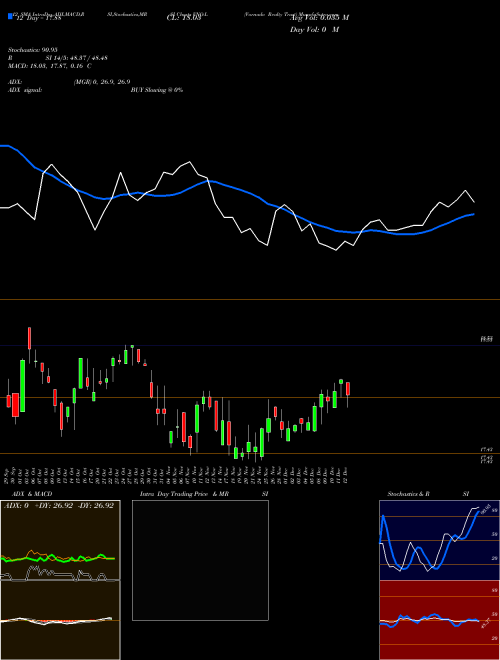Click the tallest red candlestick near chart start
This screenshot has width=500, height=660.
tap(16, 405)
